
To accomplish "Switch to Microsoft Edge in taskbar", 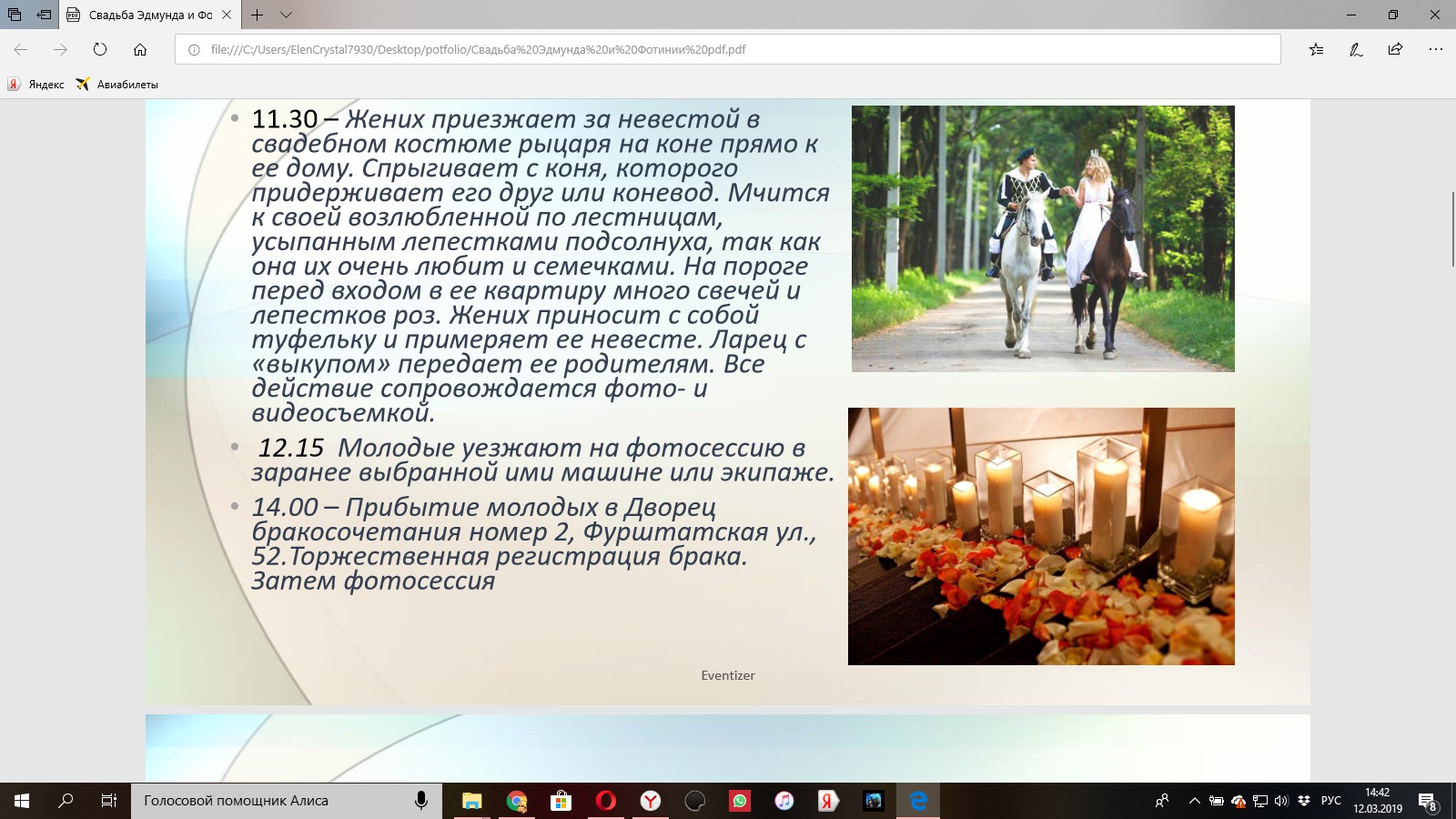I will pos(917,801).
